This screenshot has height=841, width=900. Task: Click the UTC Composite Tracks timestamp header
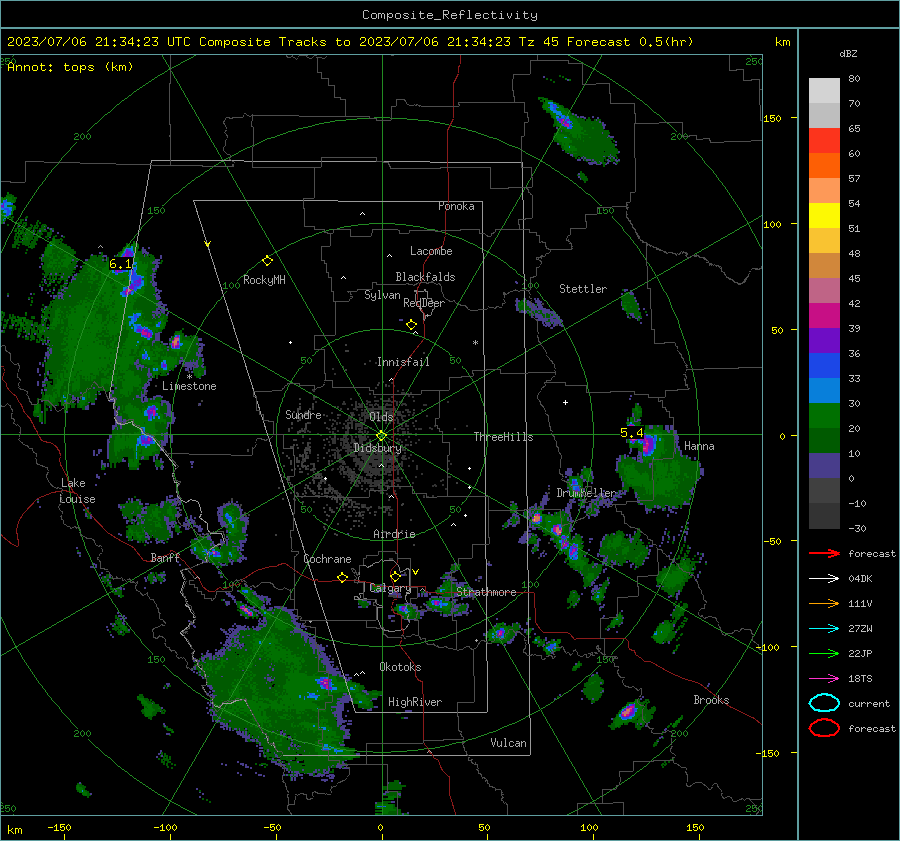coord(350,42)
